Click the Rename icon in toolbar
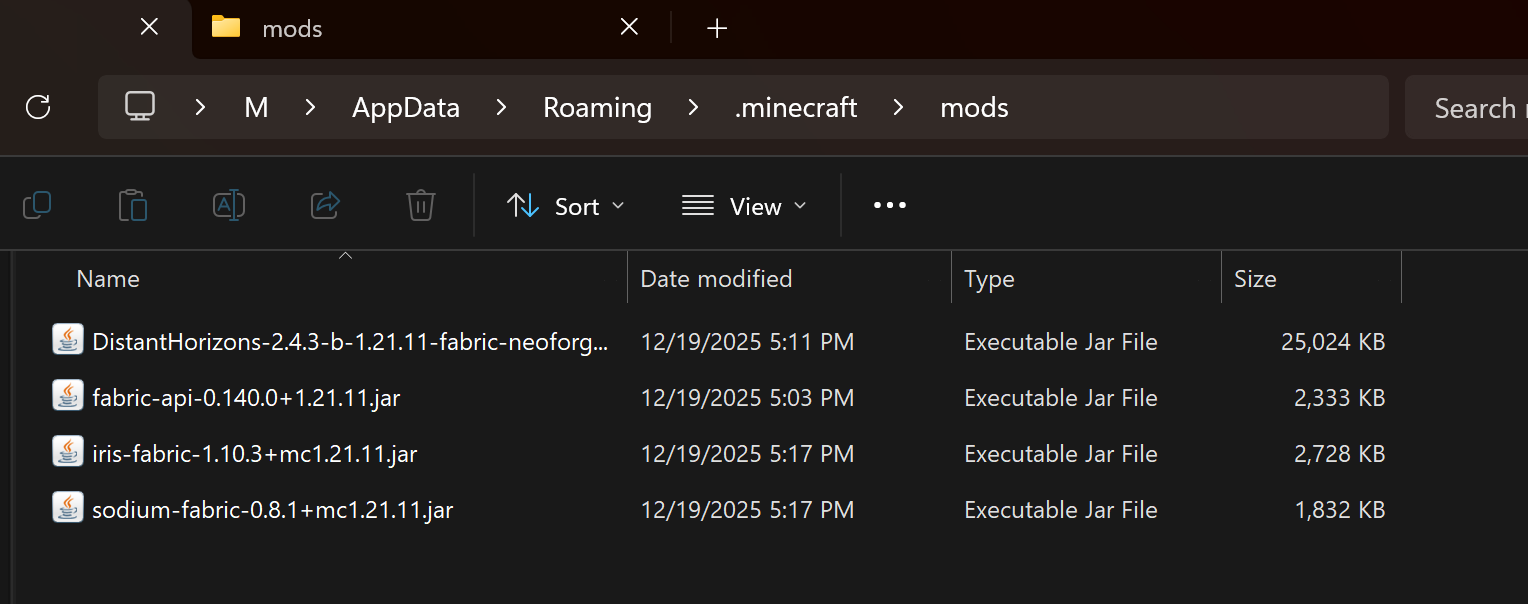The height and width of the screenshot is (604, 1528). [229, 206]
